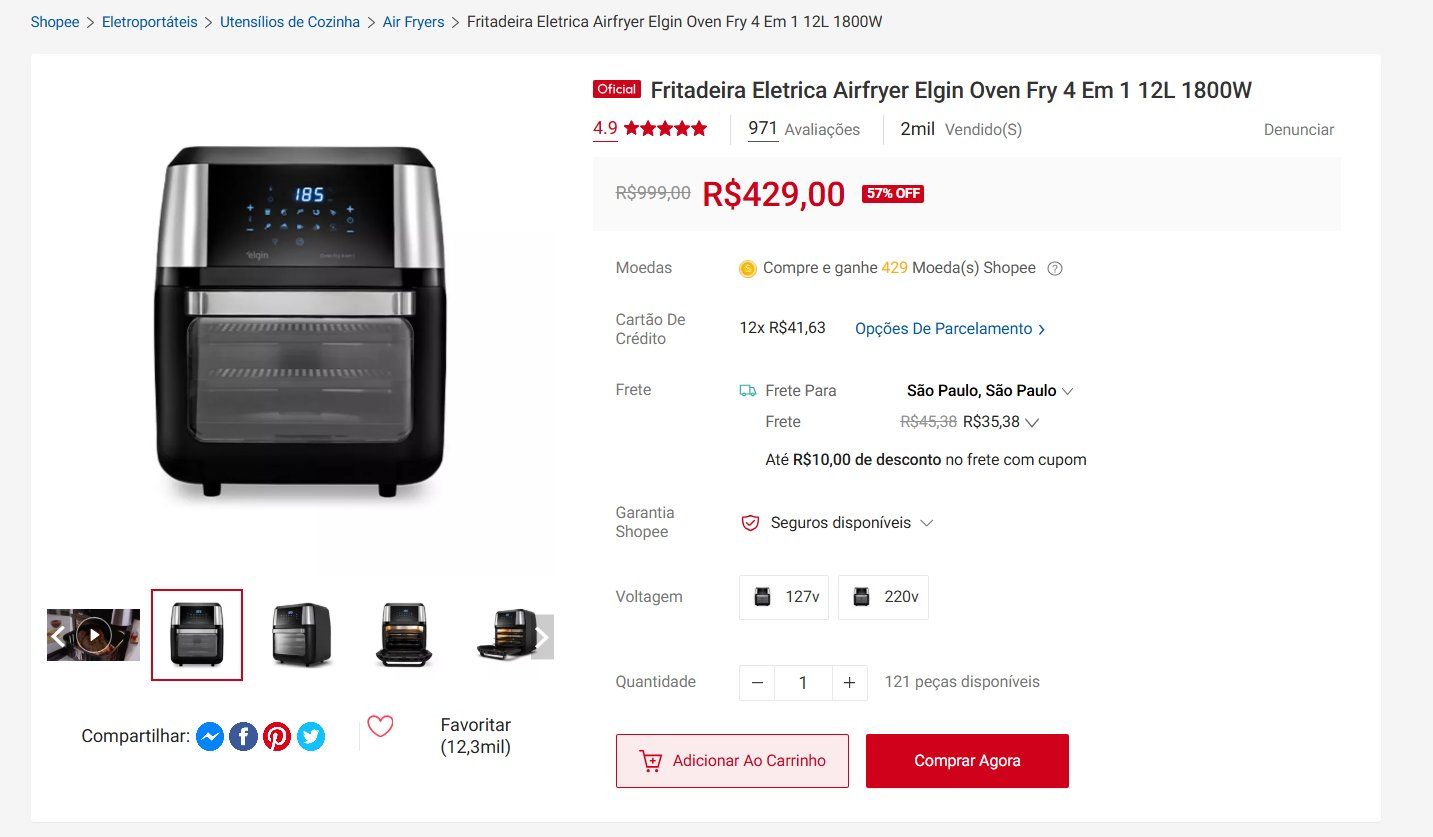Go to Eletroportáteis breadcrumb category

tap(150, 22)
